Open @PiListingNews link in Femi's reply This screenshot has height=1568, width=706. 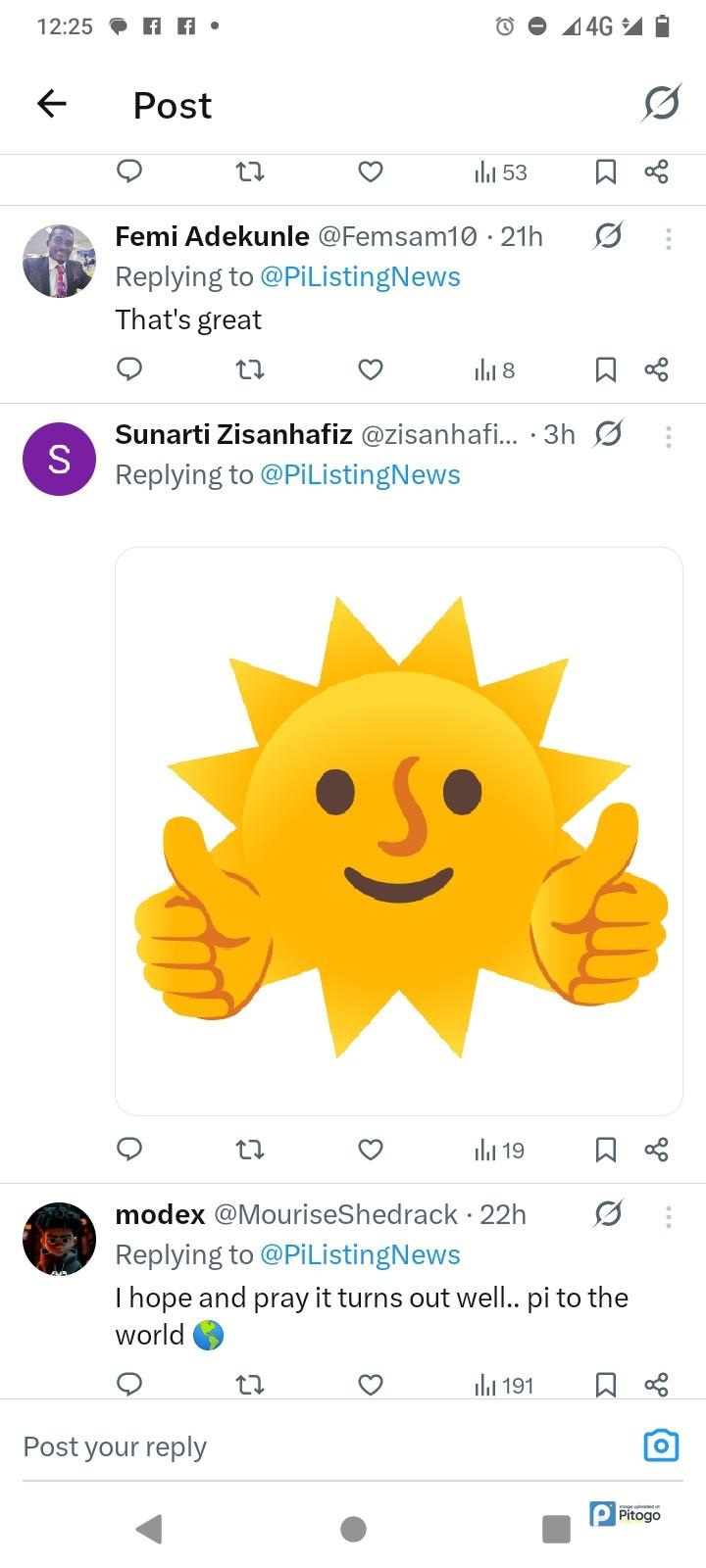(360, 277)
